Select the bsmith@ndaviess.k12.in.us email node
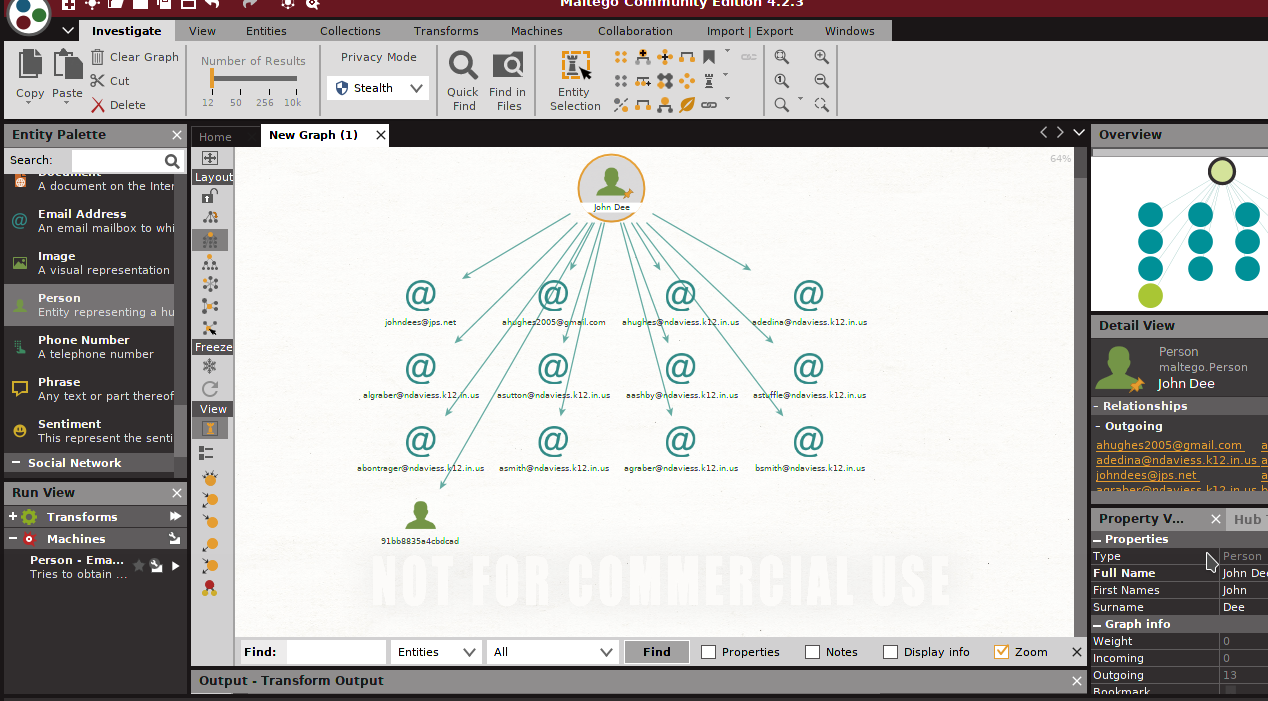The width and height of the screenshot is (1268, 701). click(x=809, y=449)
